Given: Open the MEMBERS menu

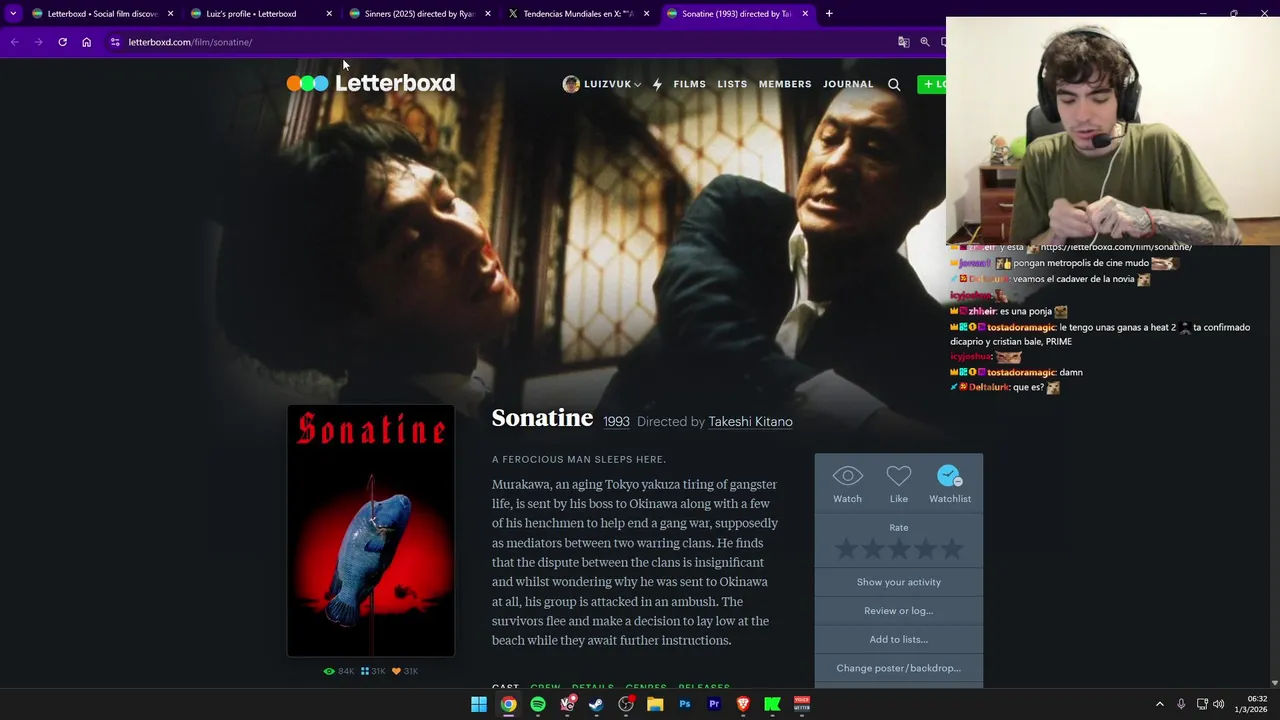Looking at the screenshot, I should click(x=785, y=84).
